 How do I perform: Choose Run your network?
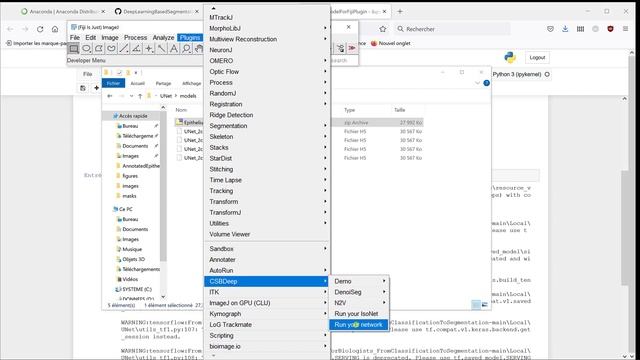pos(359,325)
